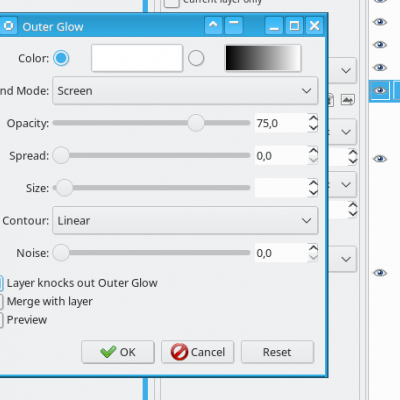The width and height of the screenshot is (400, 400).
Task: Click Reset to restore default values
Action: (x=277, y=352)
